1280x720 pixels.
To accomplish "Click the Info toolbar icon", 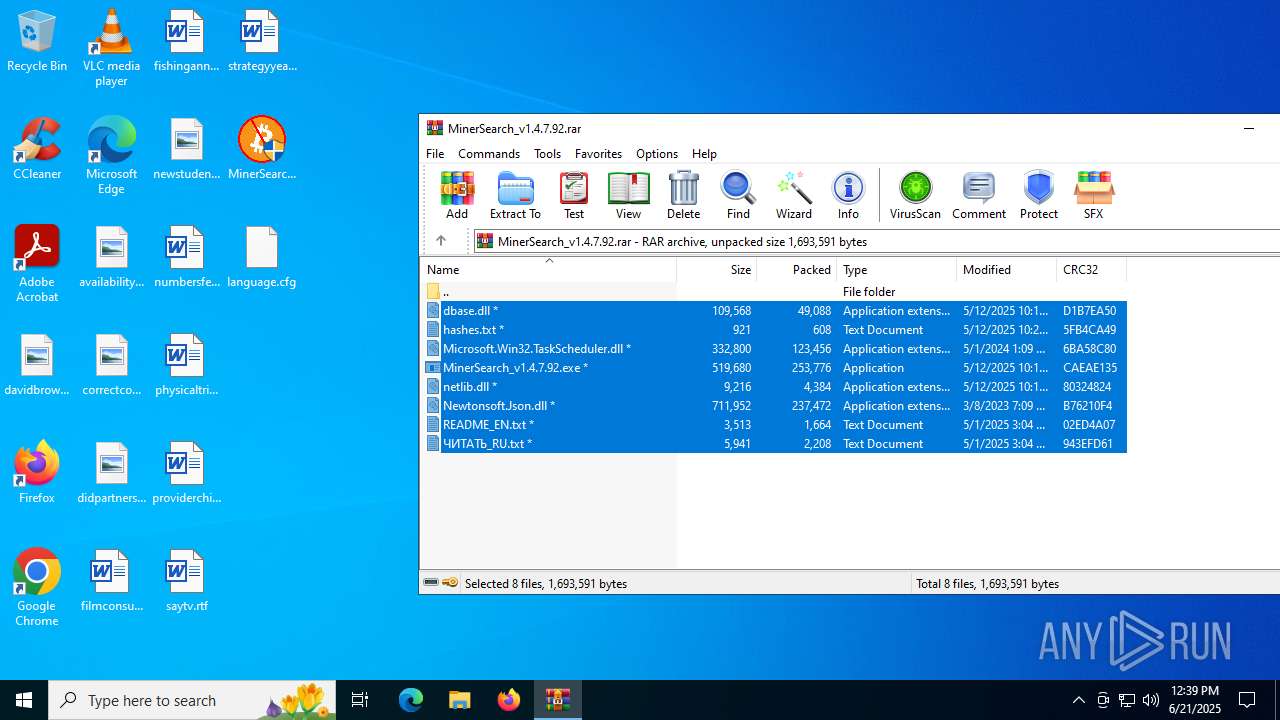I will coord(848,195).
